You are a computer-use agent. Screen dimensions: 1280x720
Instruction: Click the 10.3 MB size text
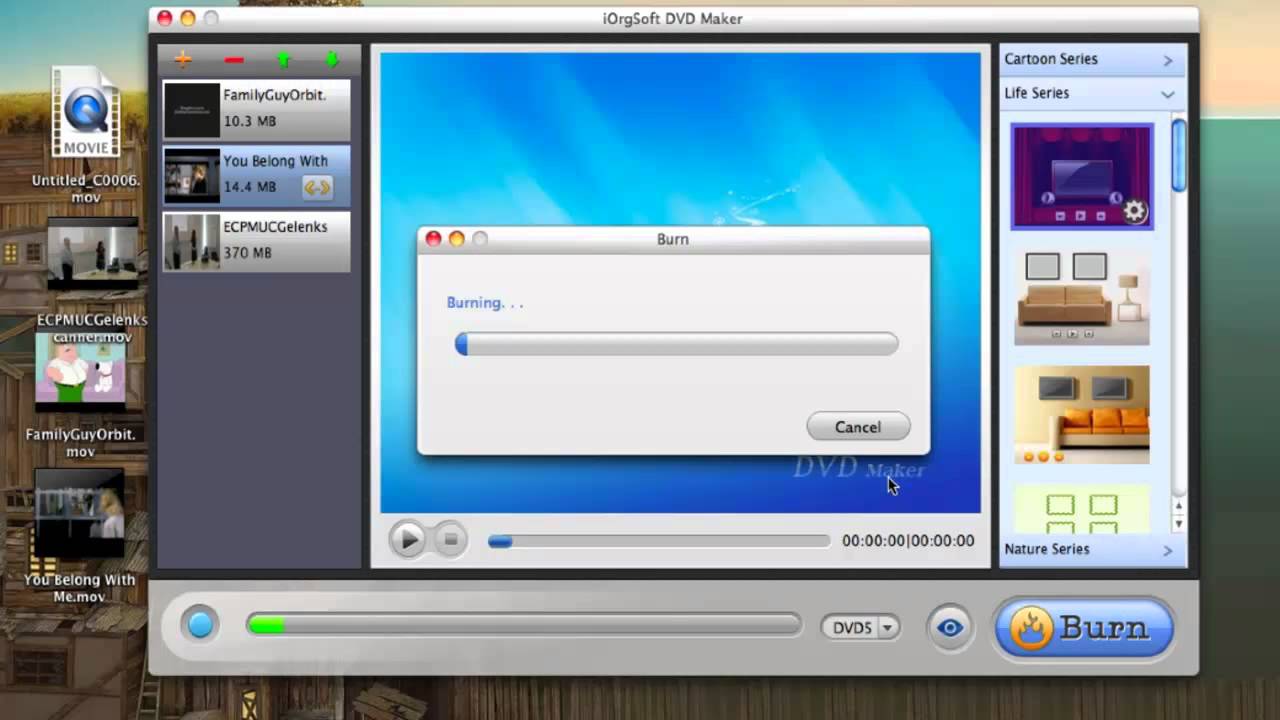[x=249, y=121]
